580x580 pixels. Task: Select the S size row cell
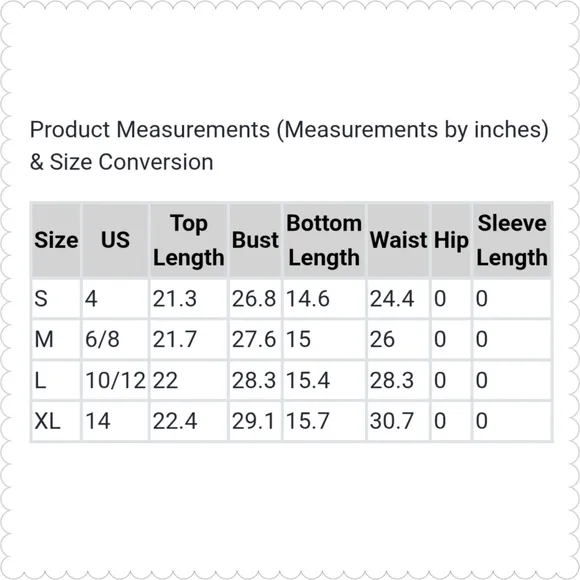click(x=56, y=299)
